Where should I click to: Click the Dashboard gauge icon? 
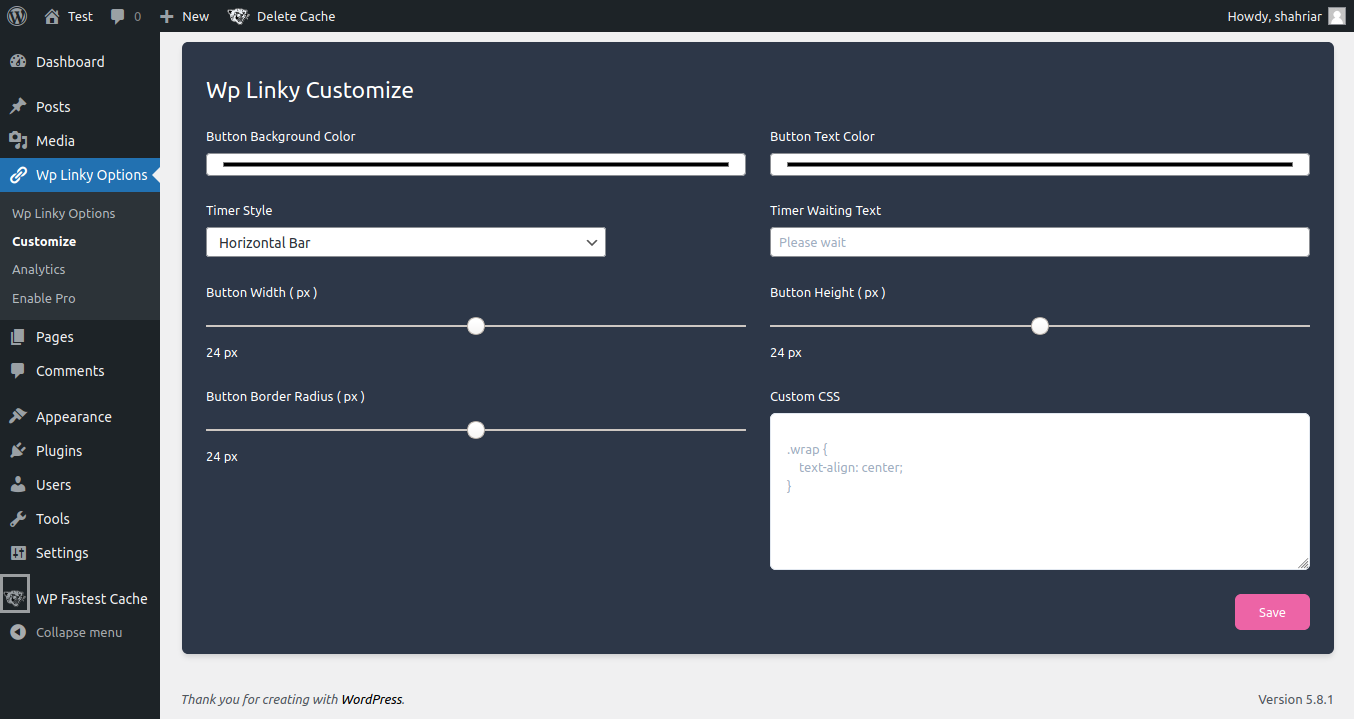[18, 61]
